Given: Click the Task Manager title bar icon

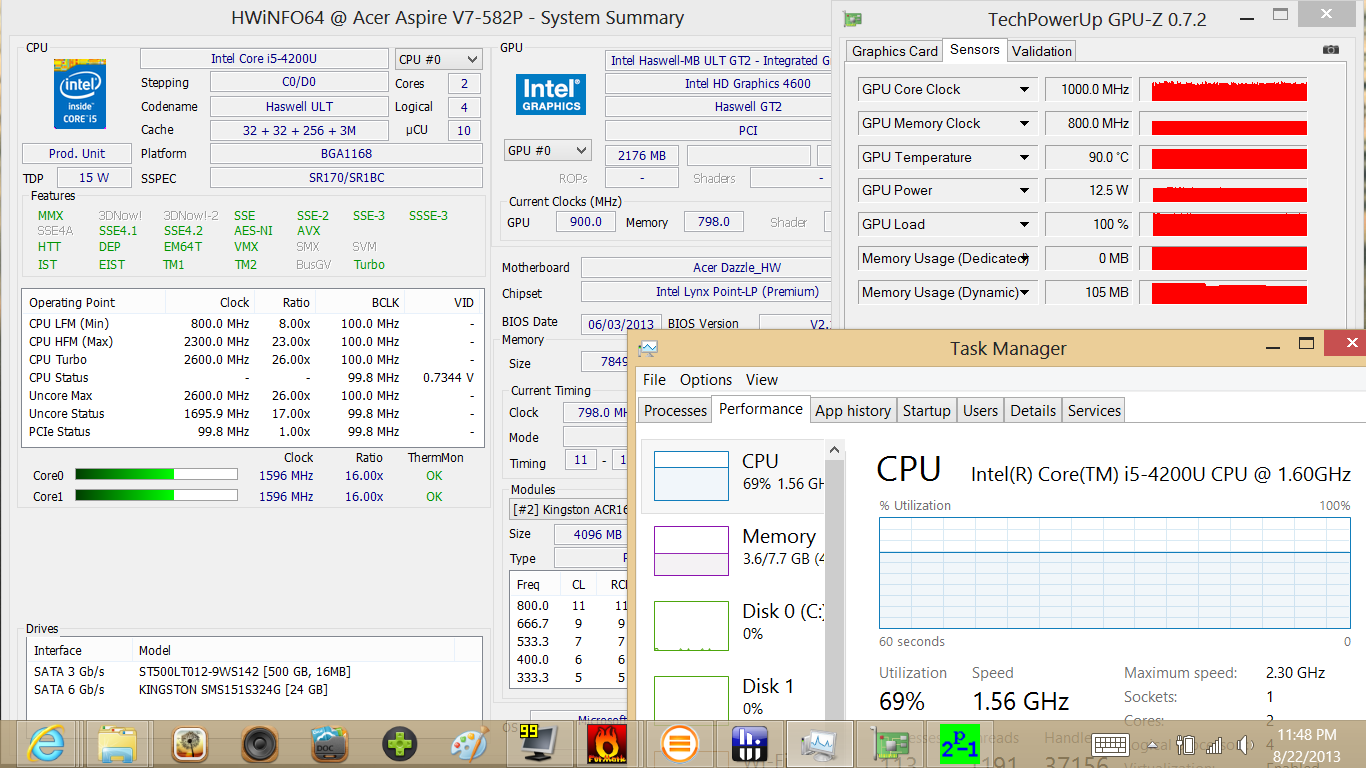Looking at the screenshot, I should pyautogui.click(x=648, y=349).
